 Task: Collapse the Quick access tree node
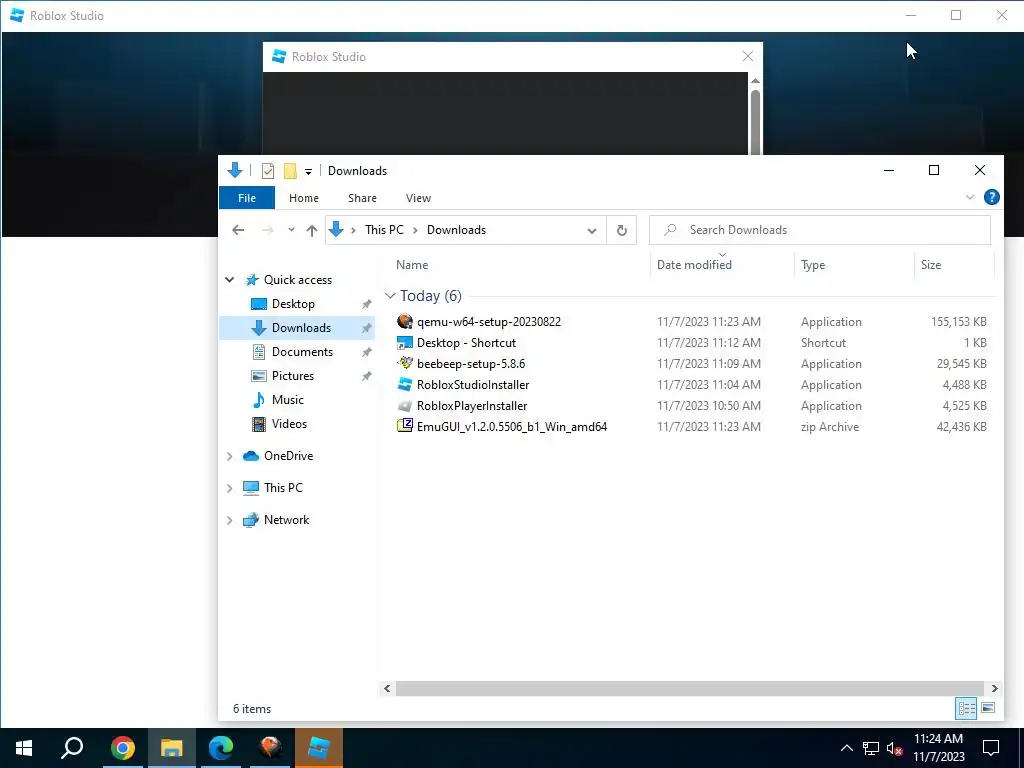[229, 280]
